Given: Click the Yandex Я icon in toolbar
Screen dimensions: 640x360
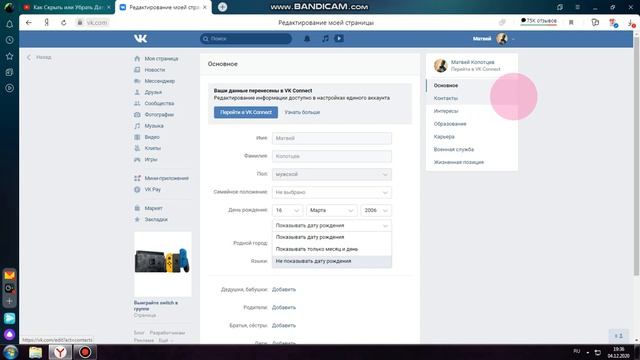Looking at the screenshot, I should (x=47, y=22).
